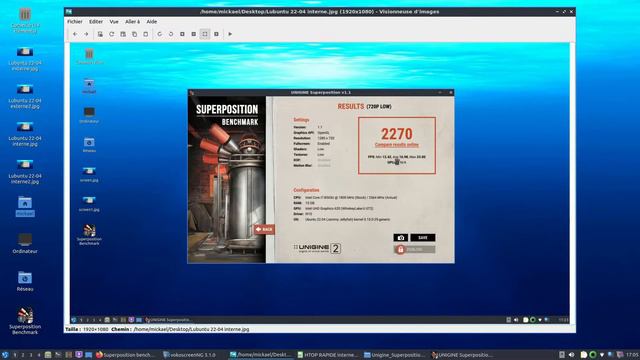The height and width of the screenshot is (360, 640).
Task: Open the Editer menu
Action: tap(96, 22)
